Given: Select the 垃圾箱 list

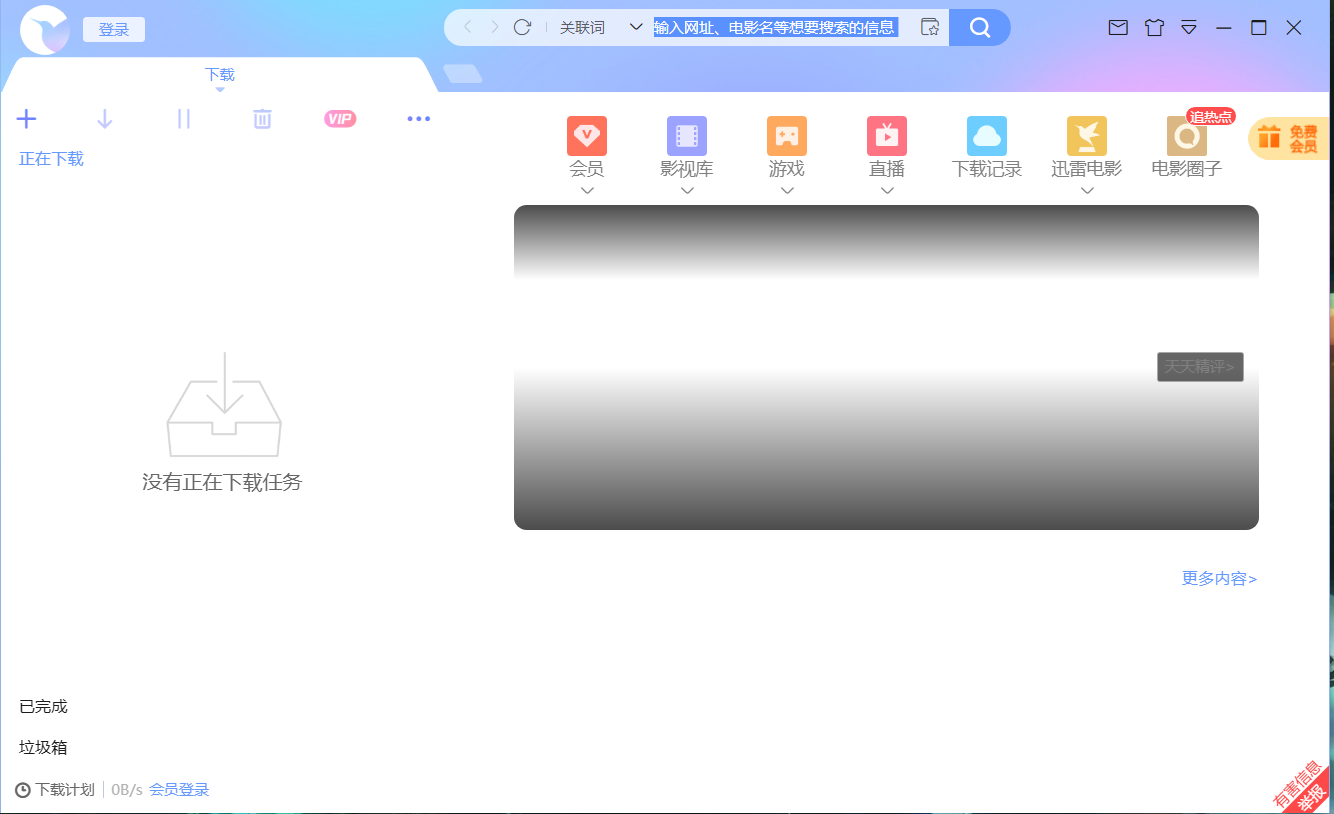Looking at the screenshot, I should (44, 747).
